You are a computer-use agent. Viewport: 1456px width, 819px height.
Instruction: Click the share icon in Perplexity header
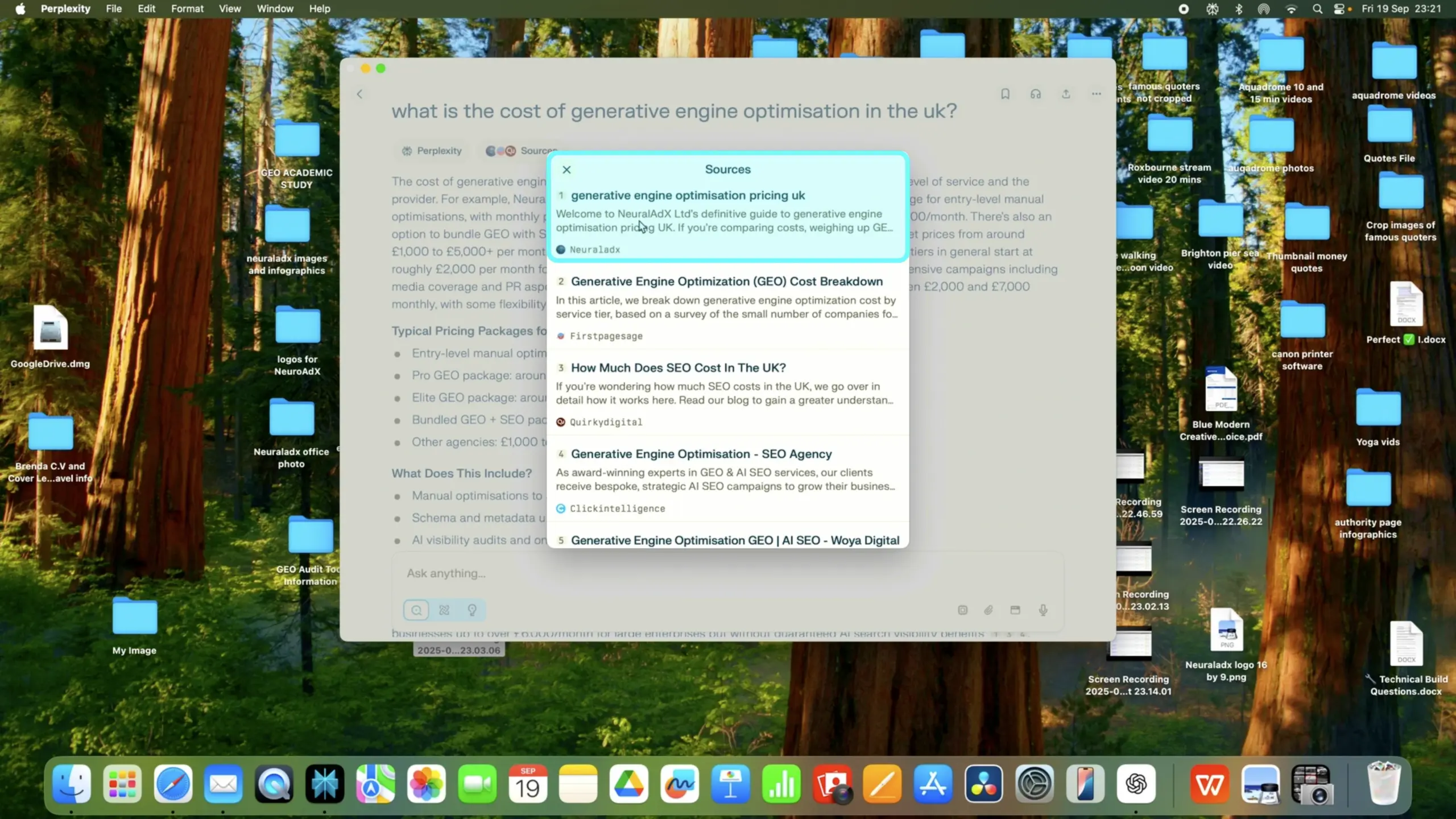pyautogui.click(x=1066, y=94)
